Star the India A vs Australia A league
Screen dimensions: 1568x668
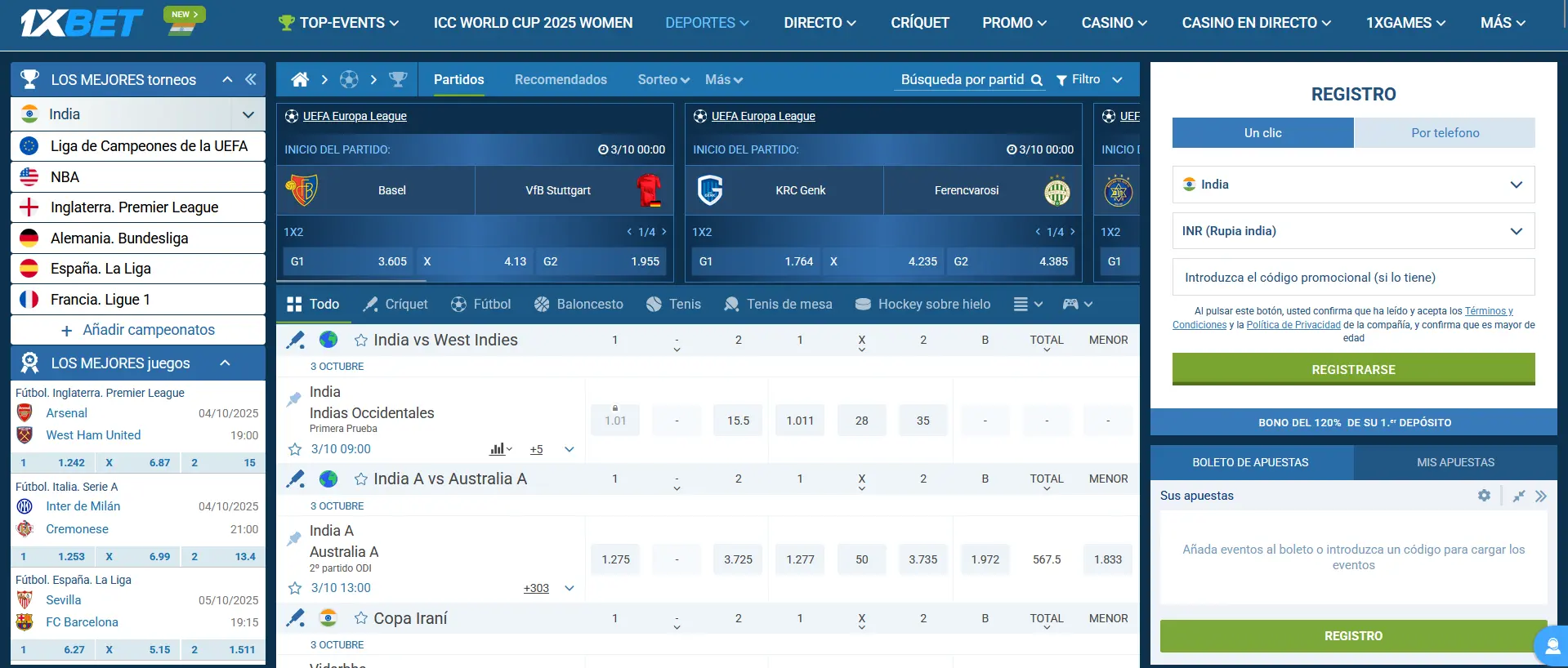coord(360,479)
